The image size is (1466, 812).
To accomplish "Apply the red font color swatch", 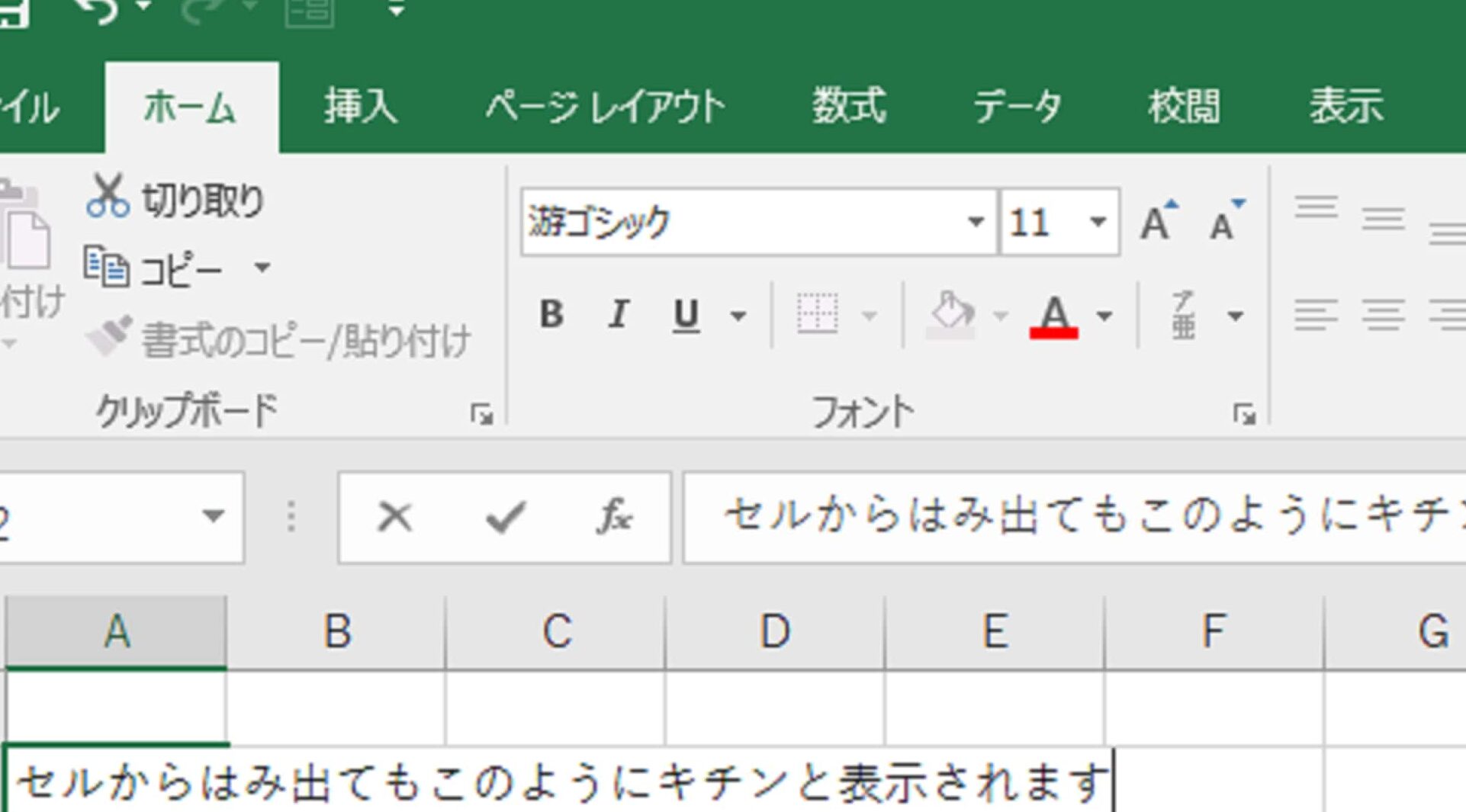I will (x=1053, y=316).
